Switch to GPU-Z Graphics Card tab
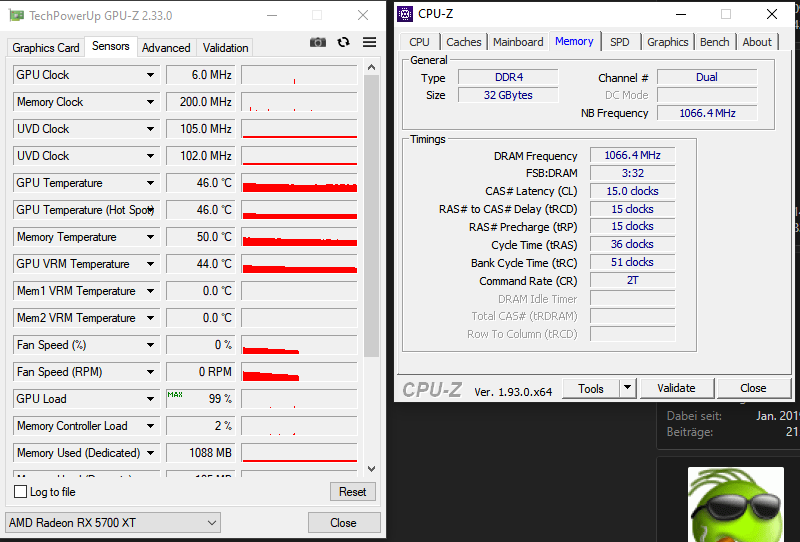Image resolution: width=800 pixels, height=542 pixels. click(x=46, y=47)
